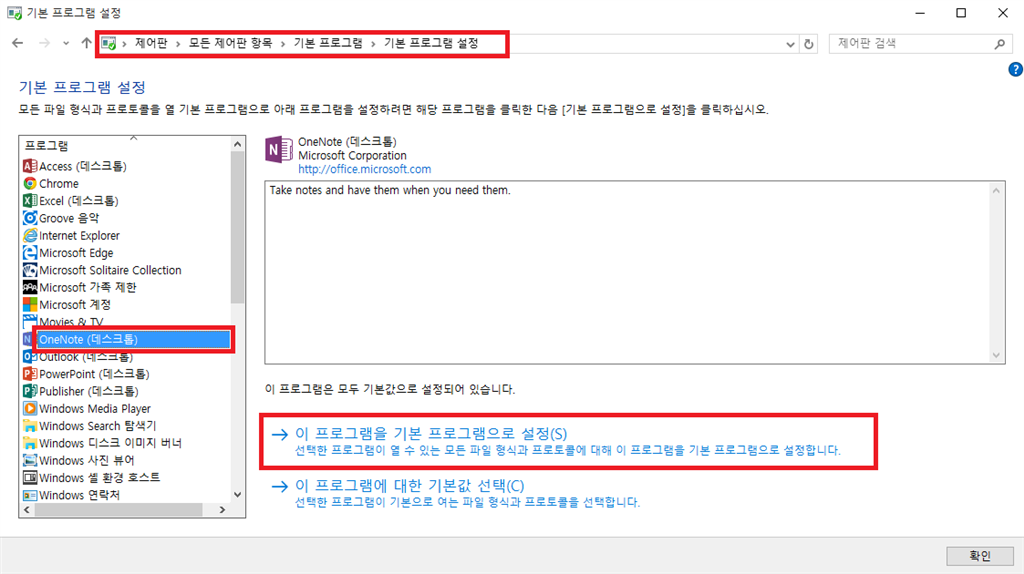Click program list scroll-up arrow
Viewport: 1024px width, 574px height.
[237, 144]
